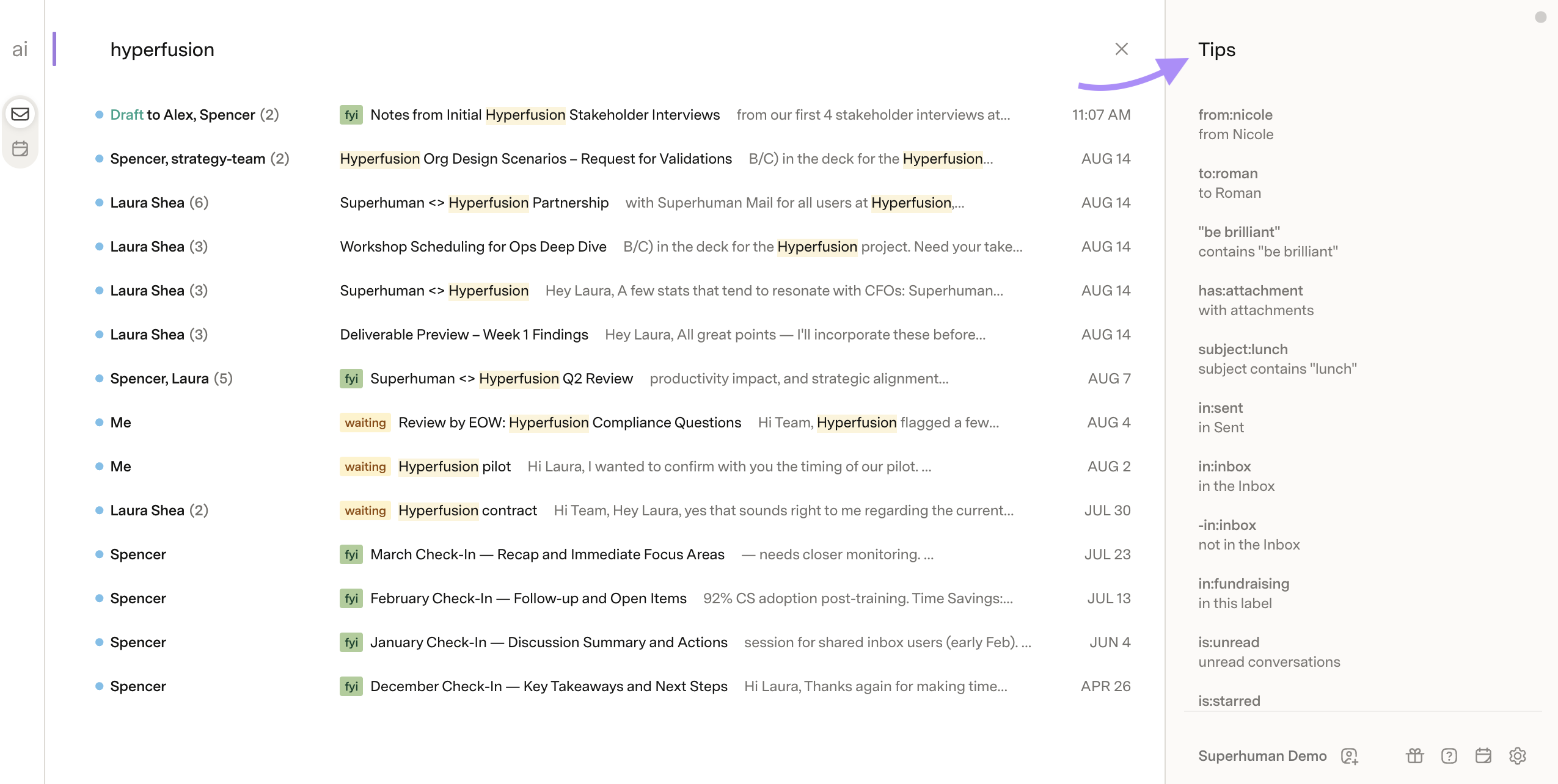Screen dimensions: 1558x784
Task: Insert the in:inbox search tip
Action: click(x=1236, y=476)
